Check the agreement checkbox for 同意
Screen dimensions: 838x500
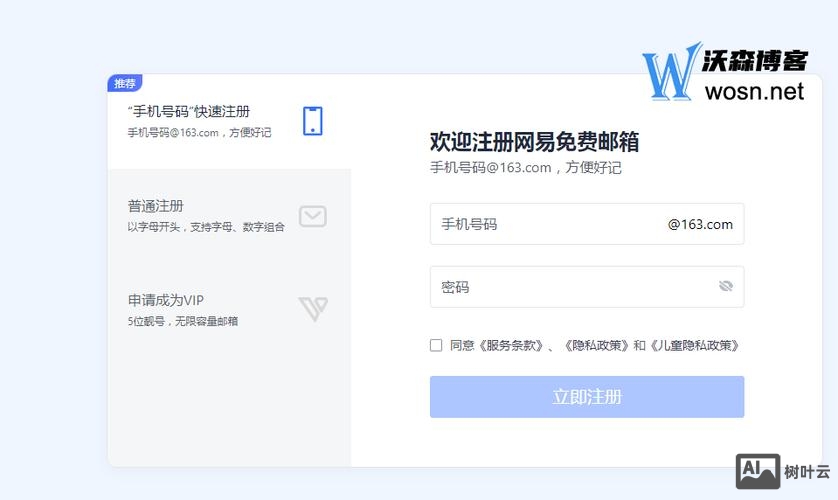[436, 345]
